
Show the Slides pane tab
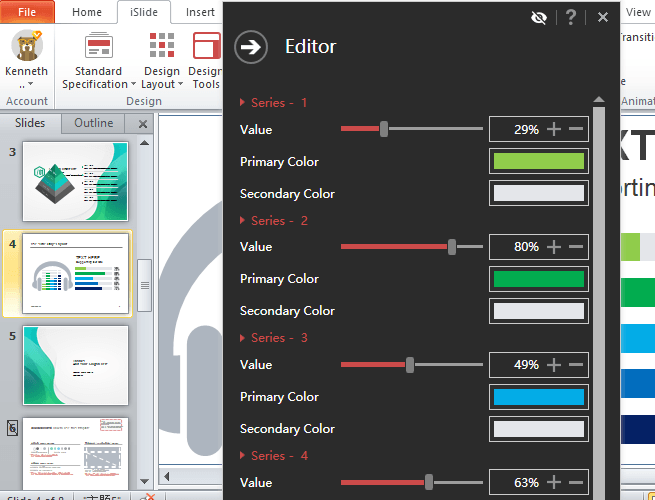click(30, 123)
